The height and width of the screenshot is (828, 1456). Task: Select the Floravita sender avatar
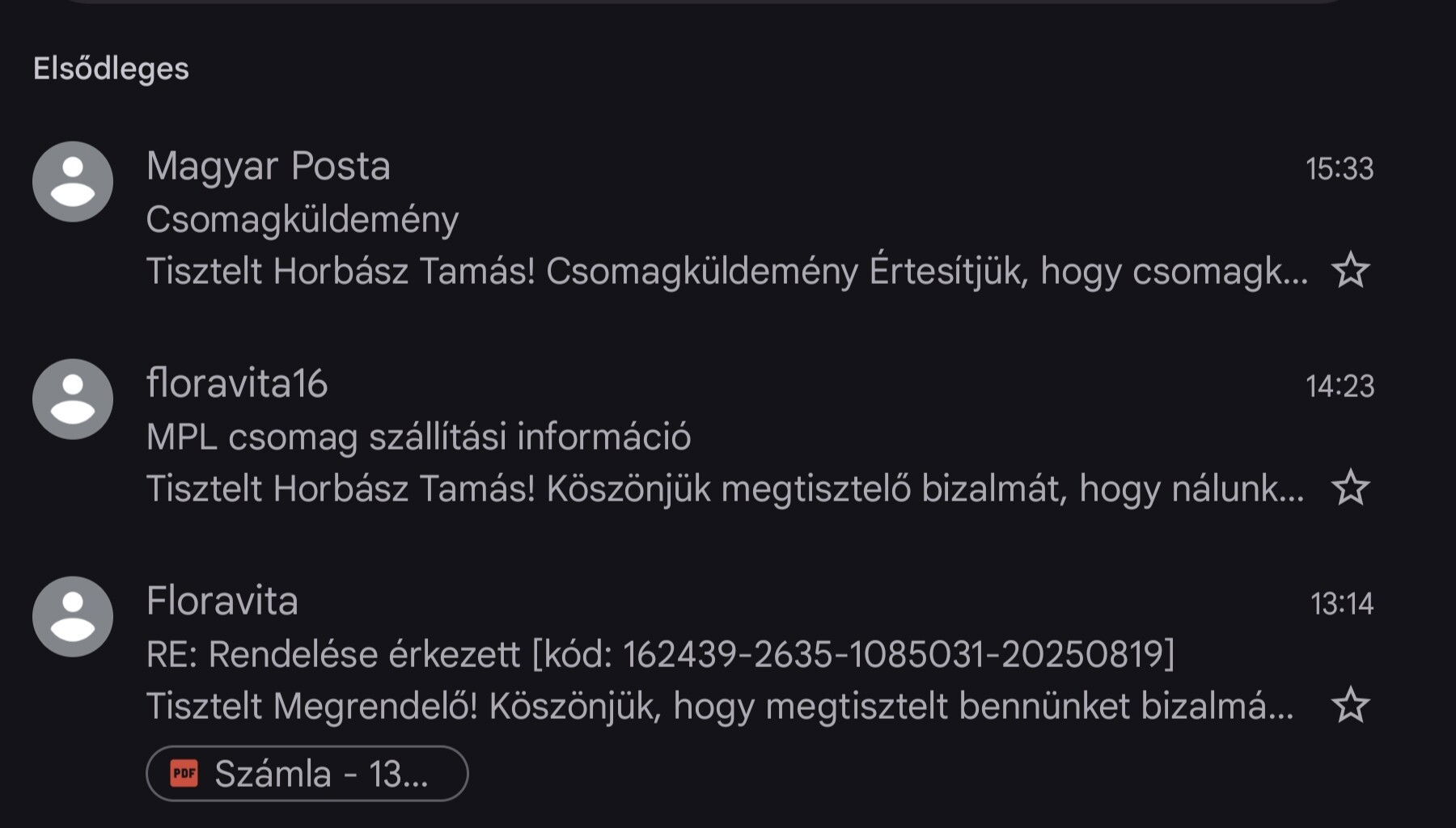(x=73, y=617)
